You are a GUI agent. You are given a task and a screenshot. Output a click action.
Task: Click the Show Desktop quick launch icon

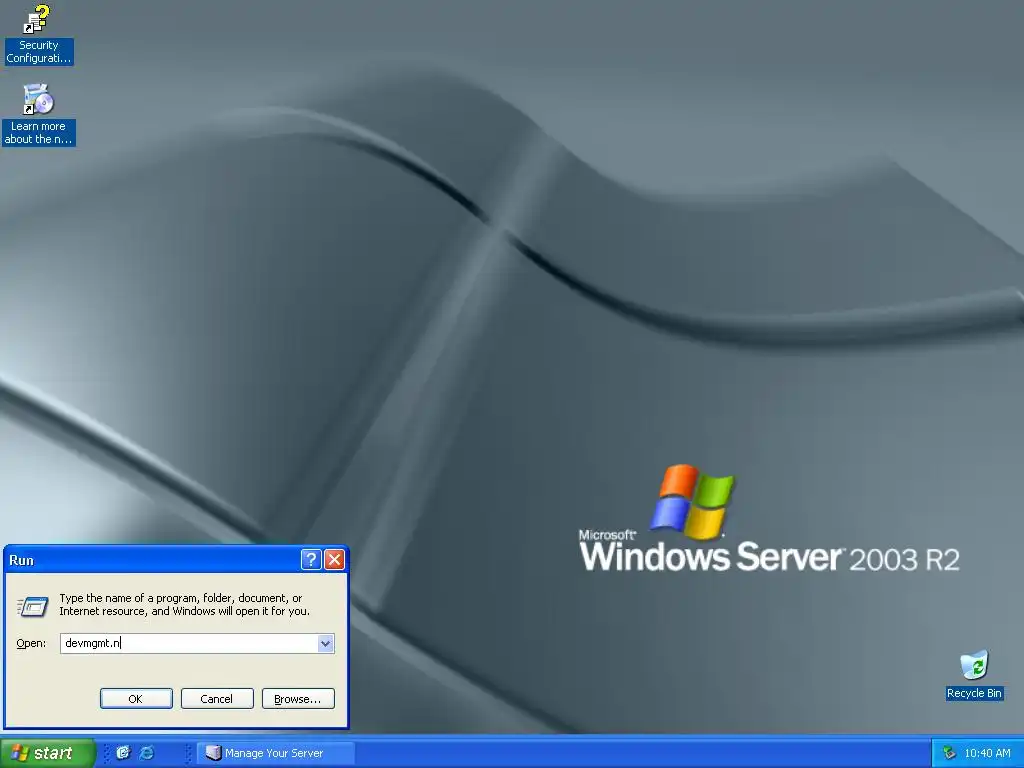coord(123,753)
